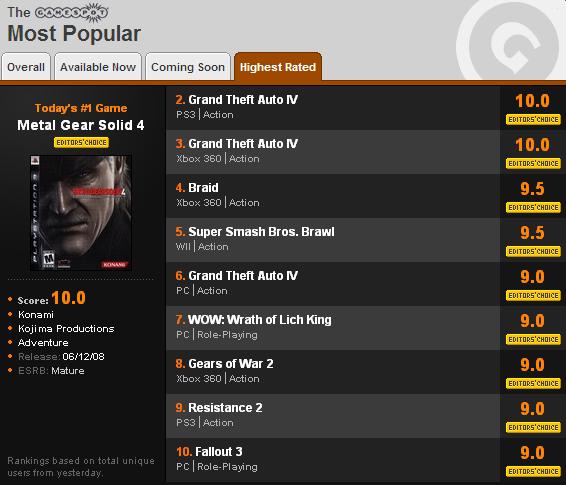
Task: Open Grand Theft Auto IV PS3 entry
Action: 243,100
